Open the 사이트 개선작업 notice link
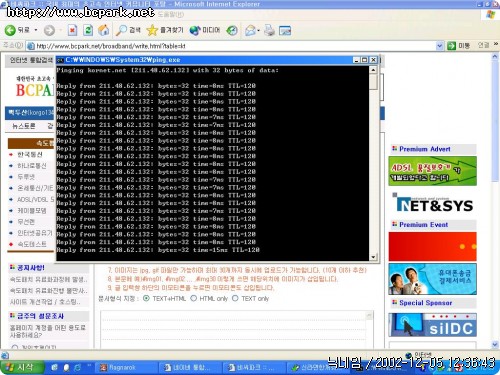 [45, 302]
